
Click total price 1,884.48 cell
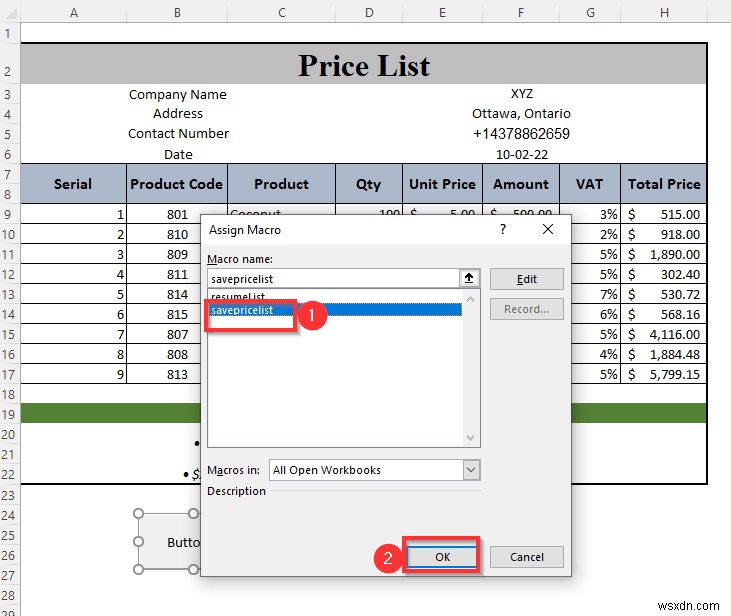(x=664, y=354)
